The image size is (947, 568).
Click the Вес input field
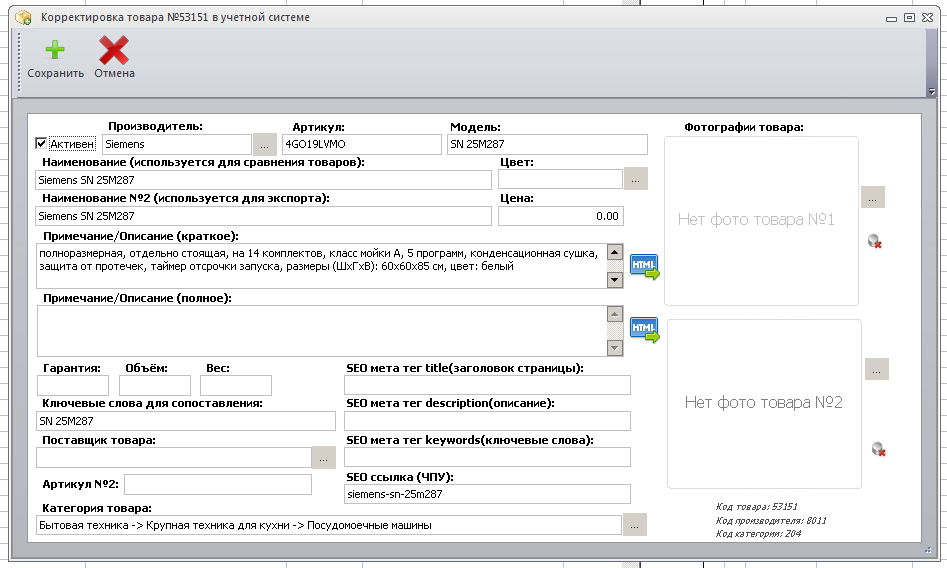click(x=236, y=386)
